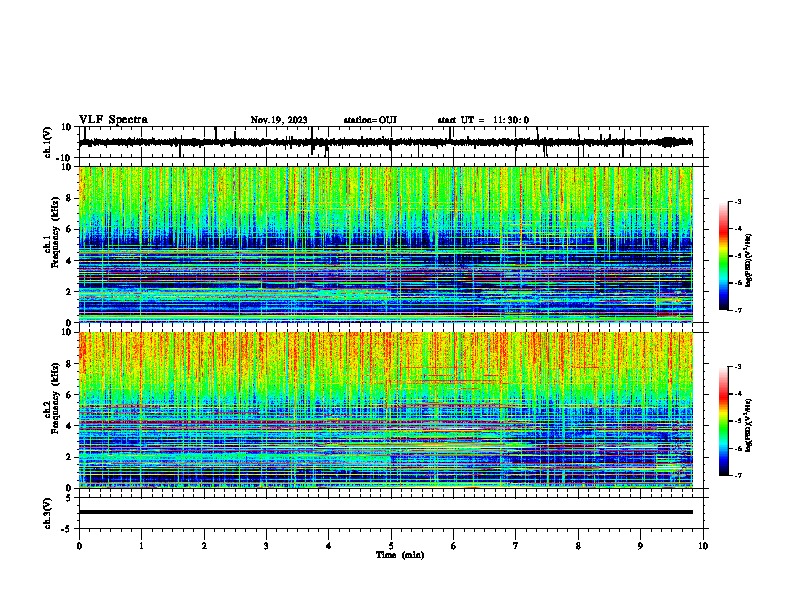Click the time axis tick label "10"
792x612 pixels.
pyautogui.click(x=703, y=546)
